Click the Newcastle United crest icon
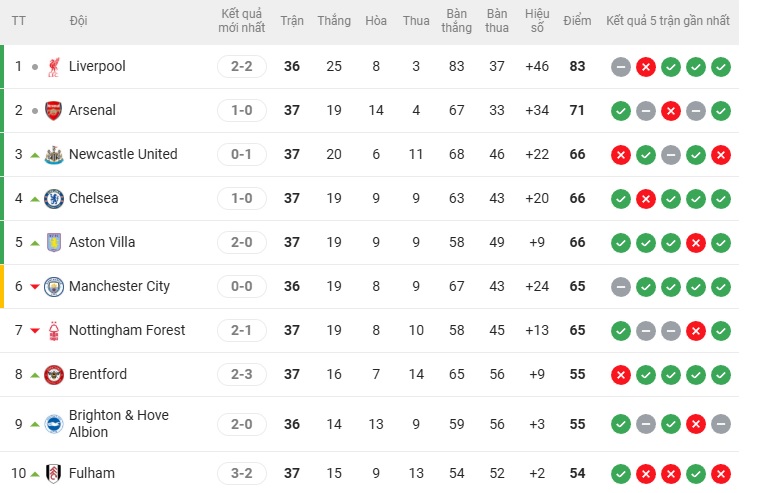Screen dimensions: 758x493 pos(54,155)
